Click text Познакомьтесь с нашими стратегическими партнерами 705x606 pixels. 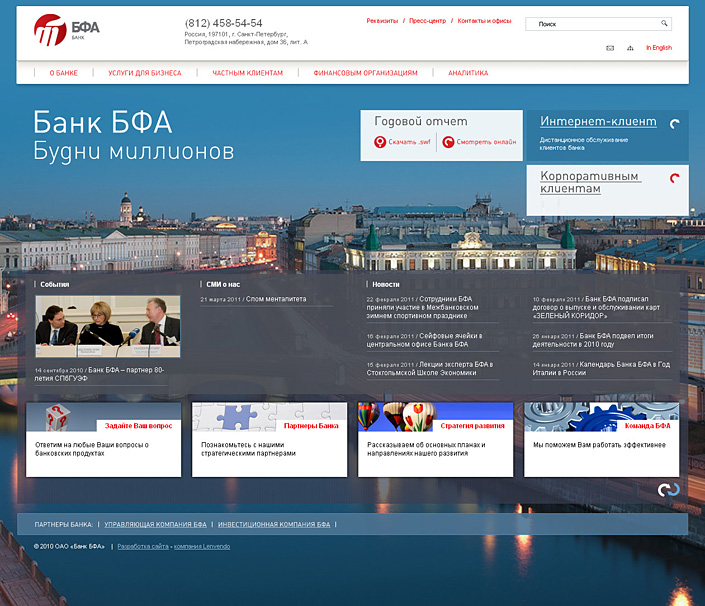point(248,449)
